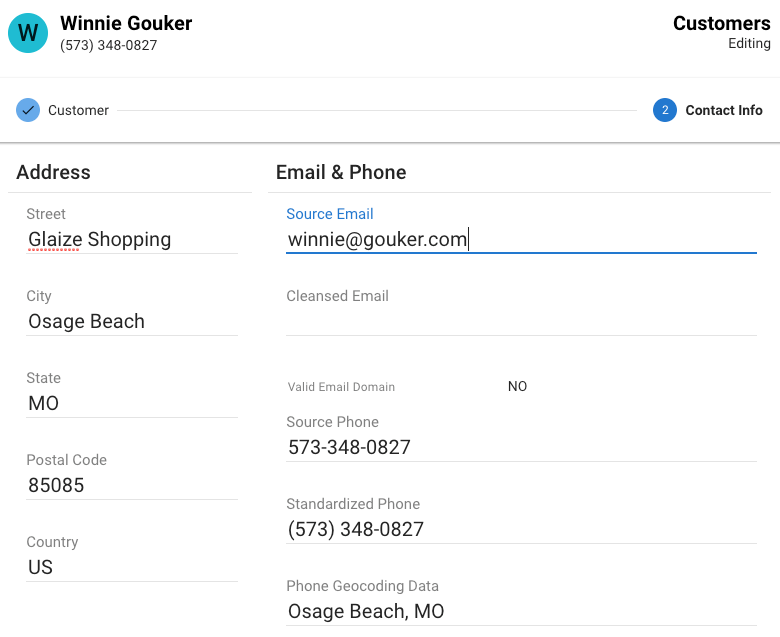Click the Street input field
The width and height of the screenshot is (780, 637).
click(132, 240)
